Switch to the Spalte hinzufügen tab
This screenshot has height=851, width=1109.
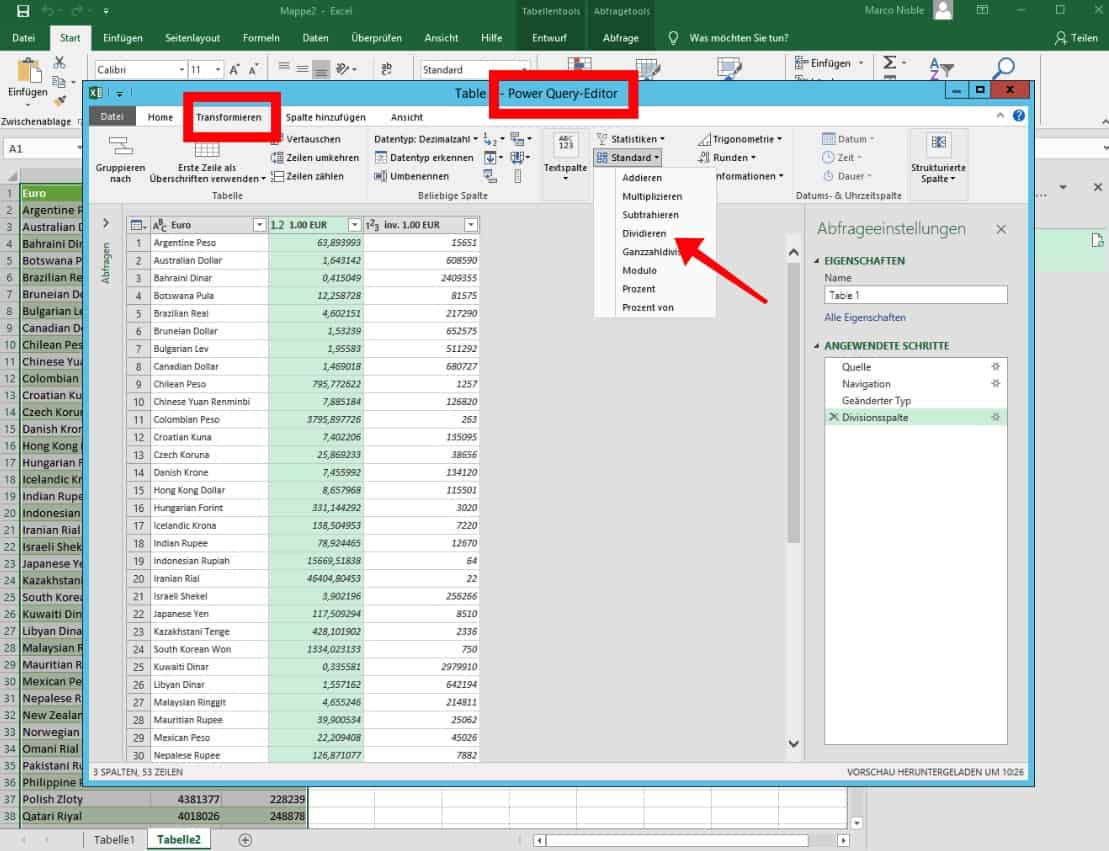[326, 117]
